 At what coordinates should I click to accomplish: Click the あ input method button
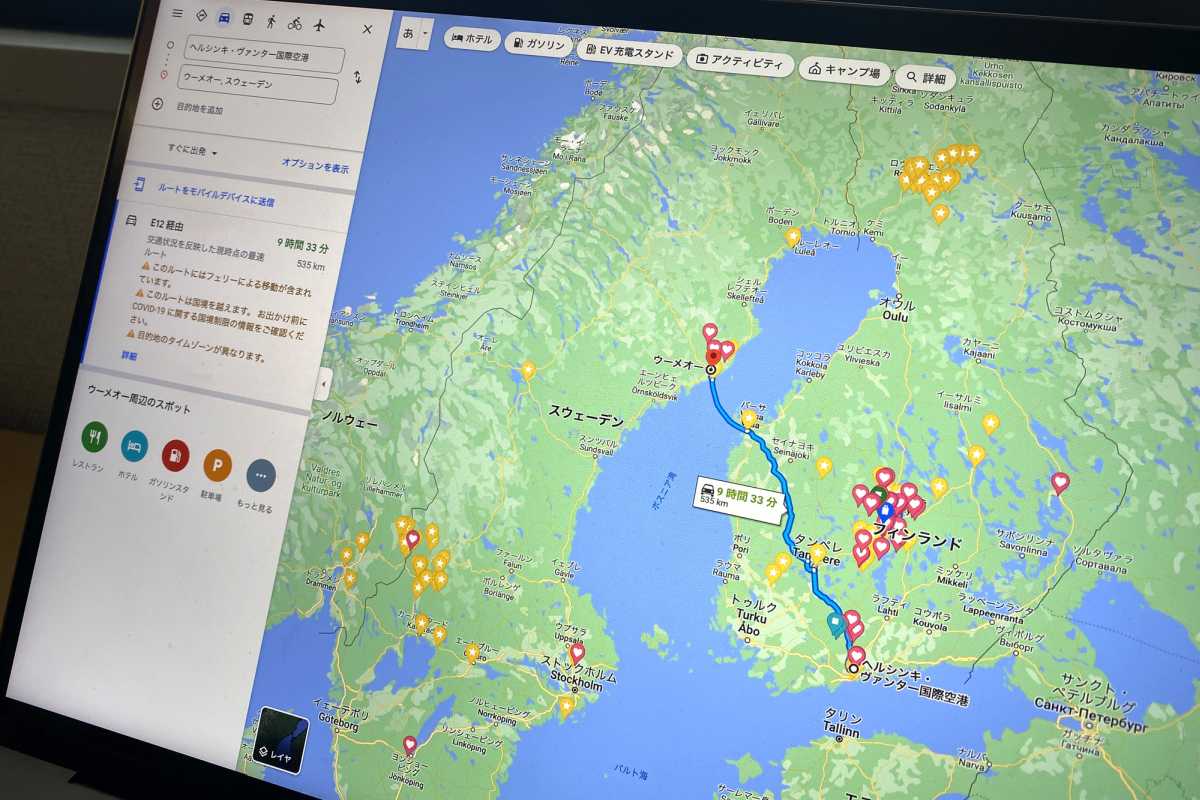point(407,31)
